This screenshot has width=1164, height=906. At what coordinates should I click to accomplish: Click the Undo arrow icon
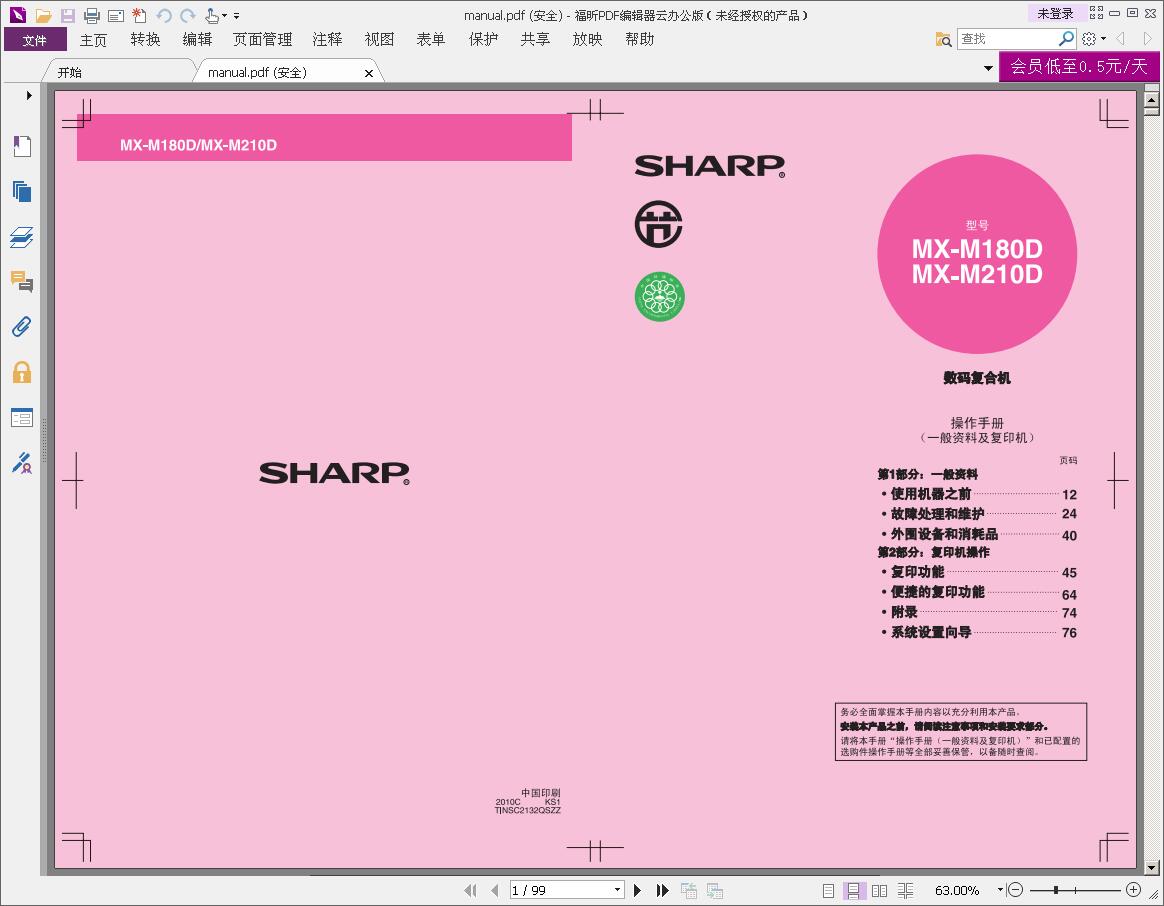click(x=163, y=15)
